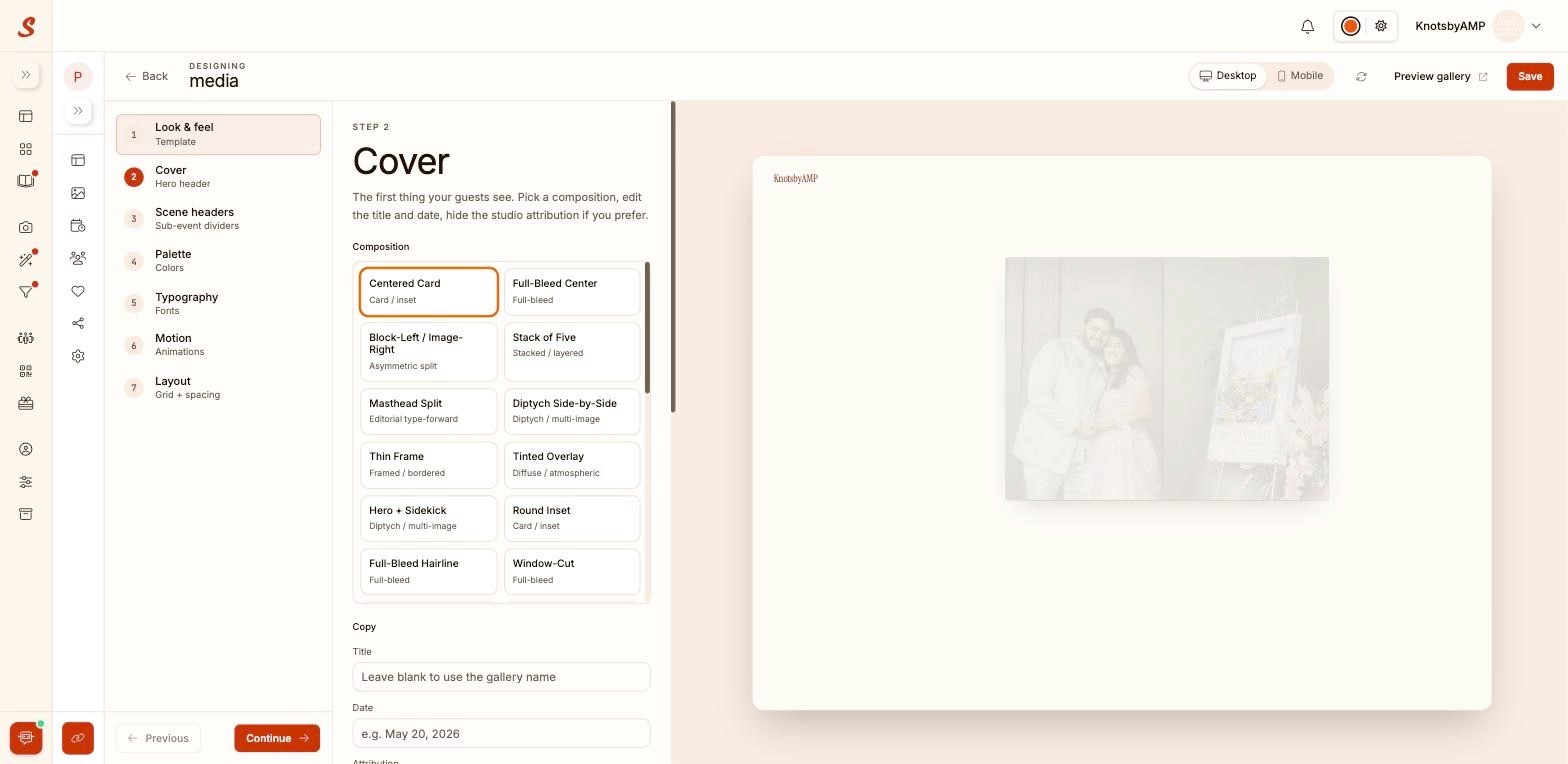Open the Preview gallery link

point(1440,77)
